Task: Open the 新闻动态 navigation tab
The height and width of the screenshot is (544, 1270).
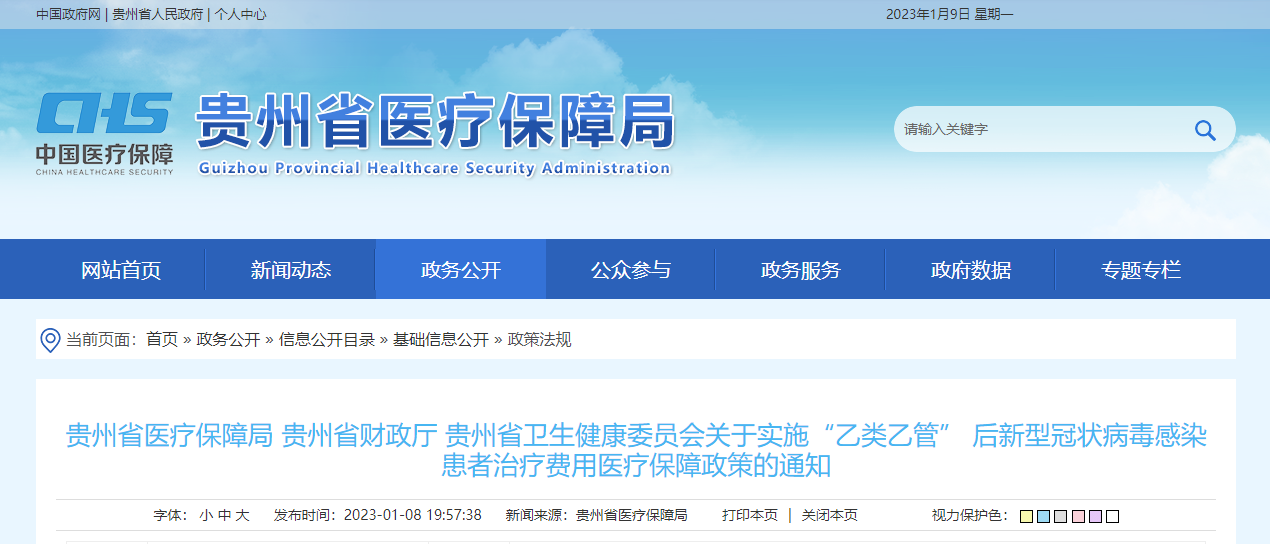Action: coord(291,270)
